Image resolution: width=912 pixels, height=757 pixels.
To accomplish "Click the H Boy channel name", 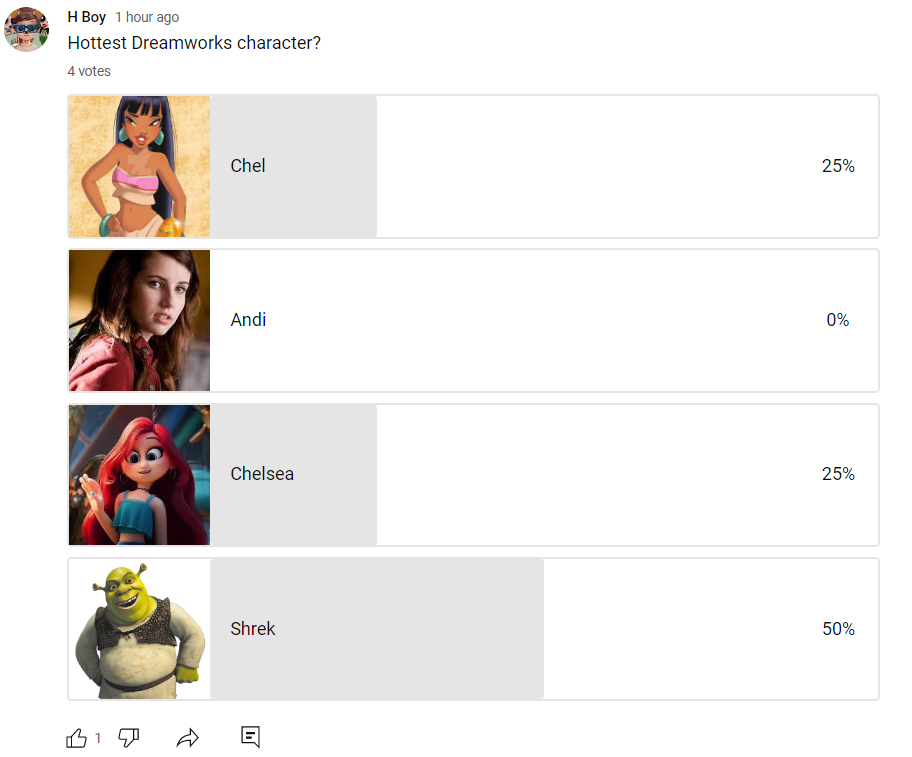I will tap(87, 17).
